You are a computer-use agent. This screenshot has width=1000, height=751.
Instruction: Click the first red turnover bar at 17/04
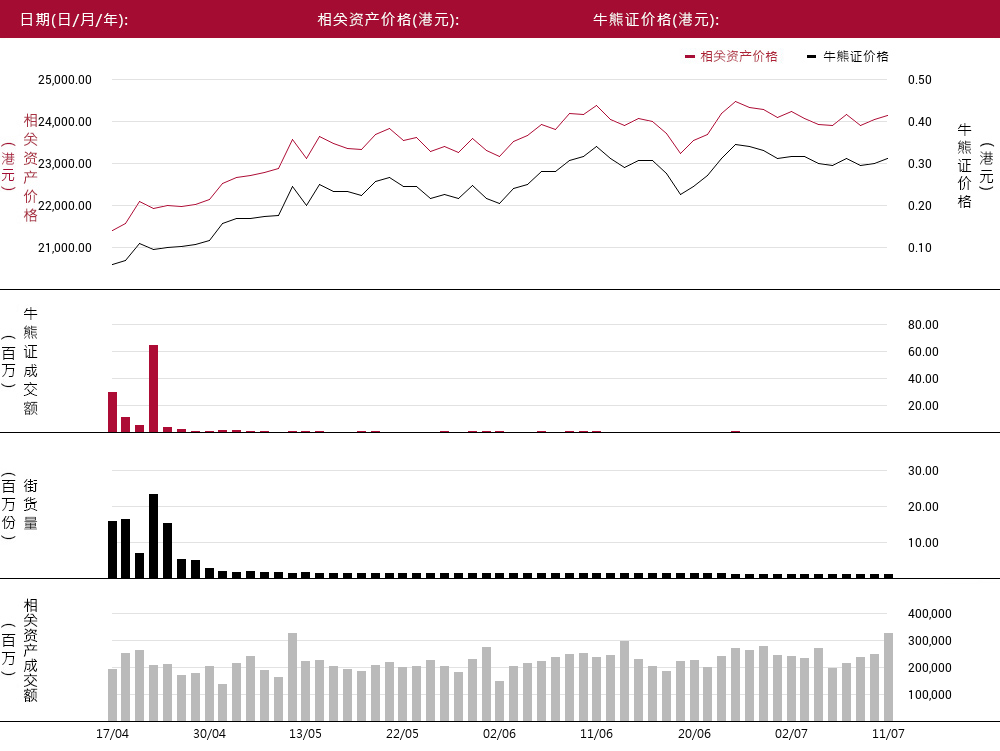coord(112,412)
